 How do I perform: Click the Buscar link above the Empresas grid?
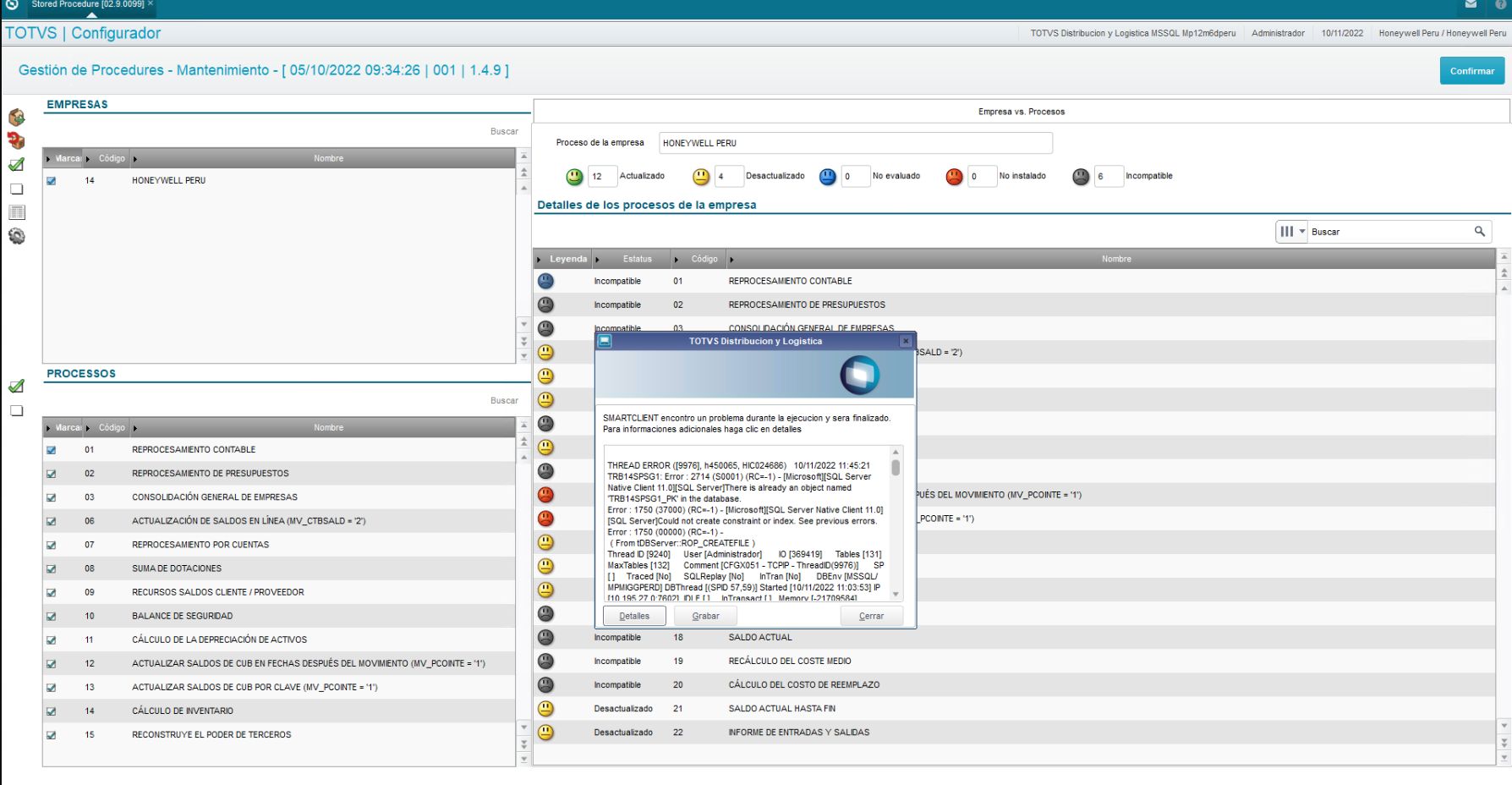[504, 131]
